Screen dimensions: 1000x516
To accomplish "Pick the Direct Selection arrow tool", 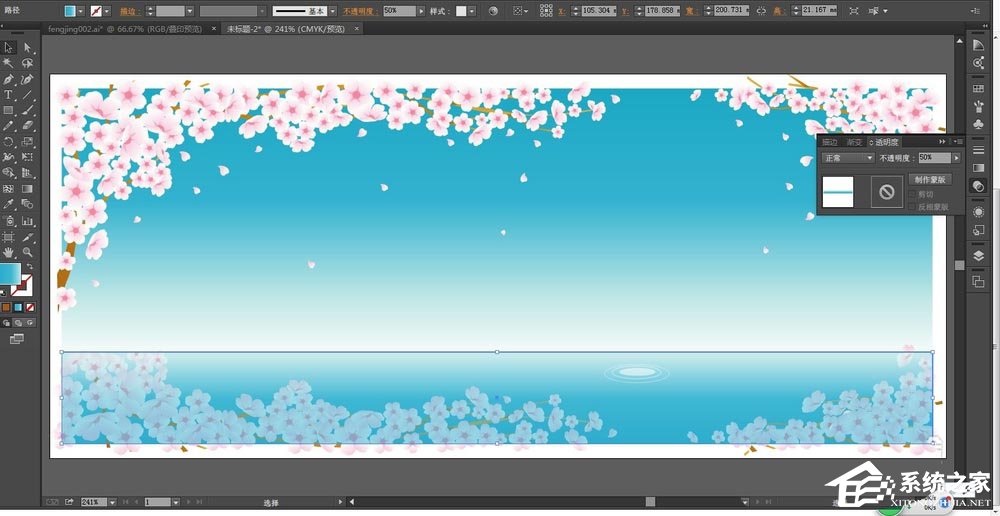I will click(27, 47).
